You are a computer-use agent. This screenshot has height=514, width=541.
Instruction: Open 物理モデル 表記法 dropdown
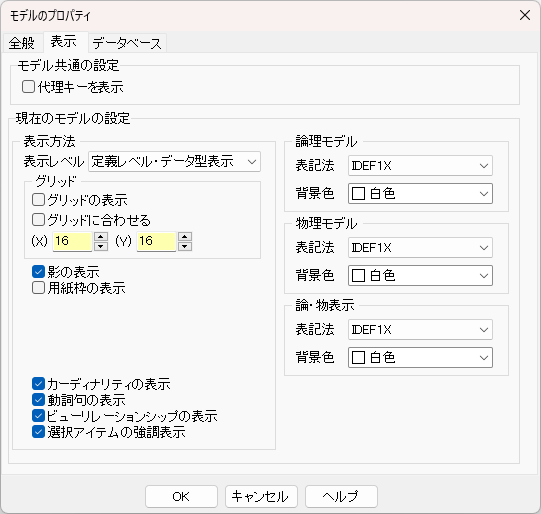tap(420, 248)
